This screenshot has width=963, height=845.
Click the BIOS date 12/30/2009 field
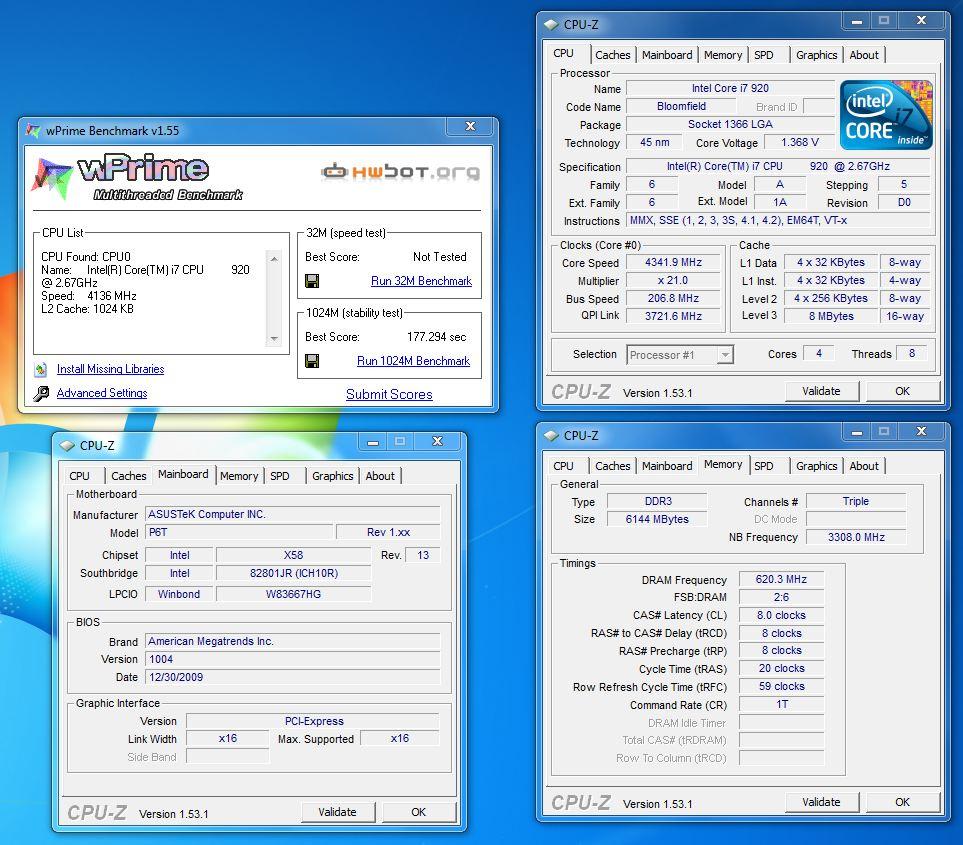tap(293, 677)
